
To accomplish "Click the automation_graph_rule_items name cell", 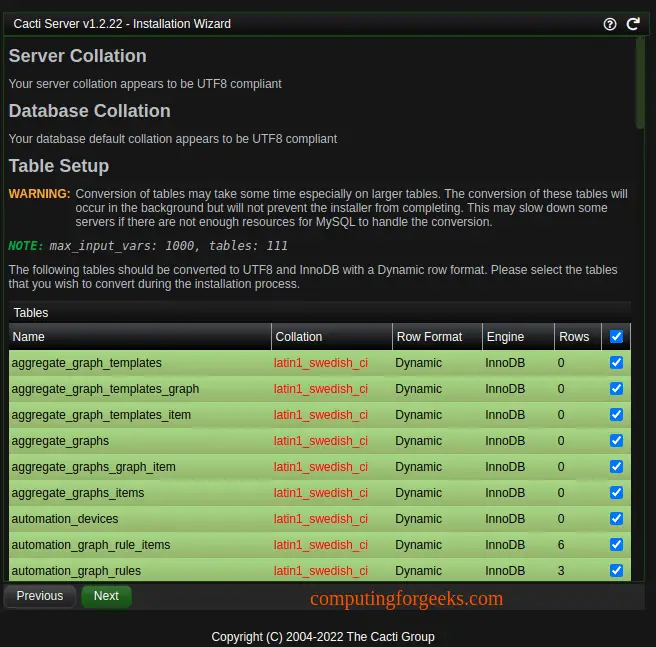I will (x=91, y=544).
